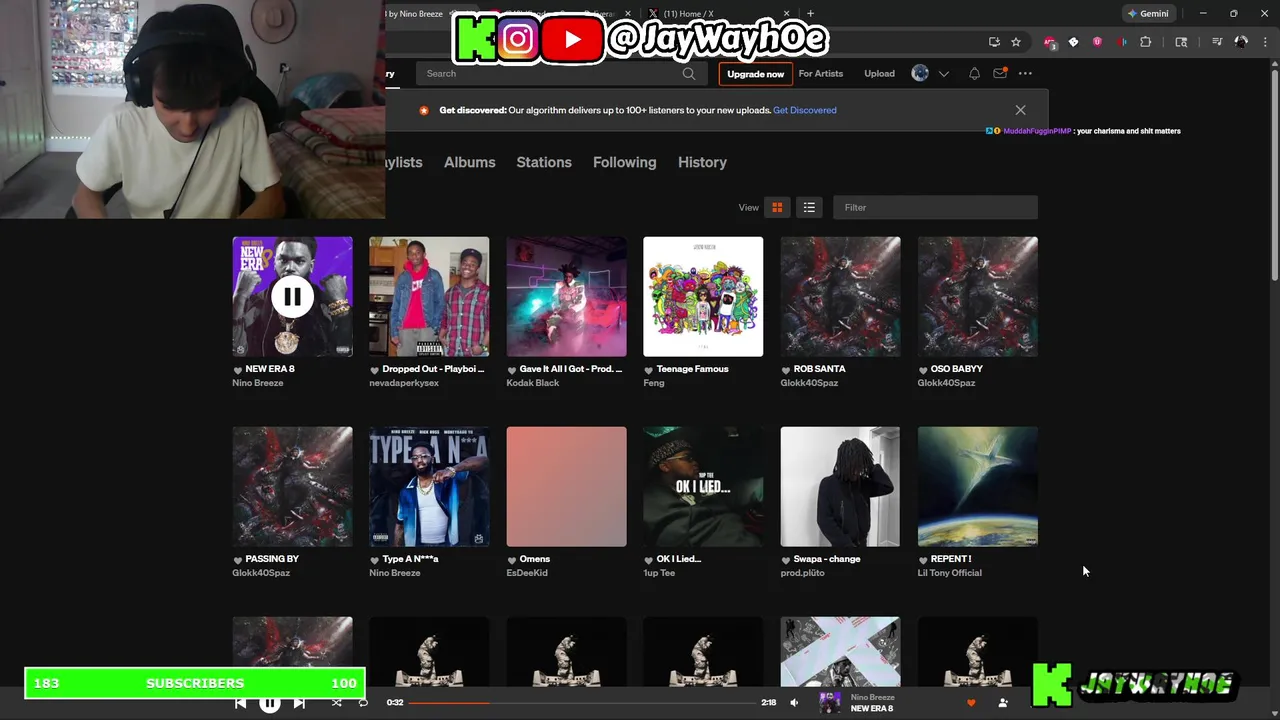The height and width of the screenshot is (720, 1280).
Task: Expand the profile dropdown chevron
Action: [x=943, y=74]
